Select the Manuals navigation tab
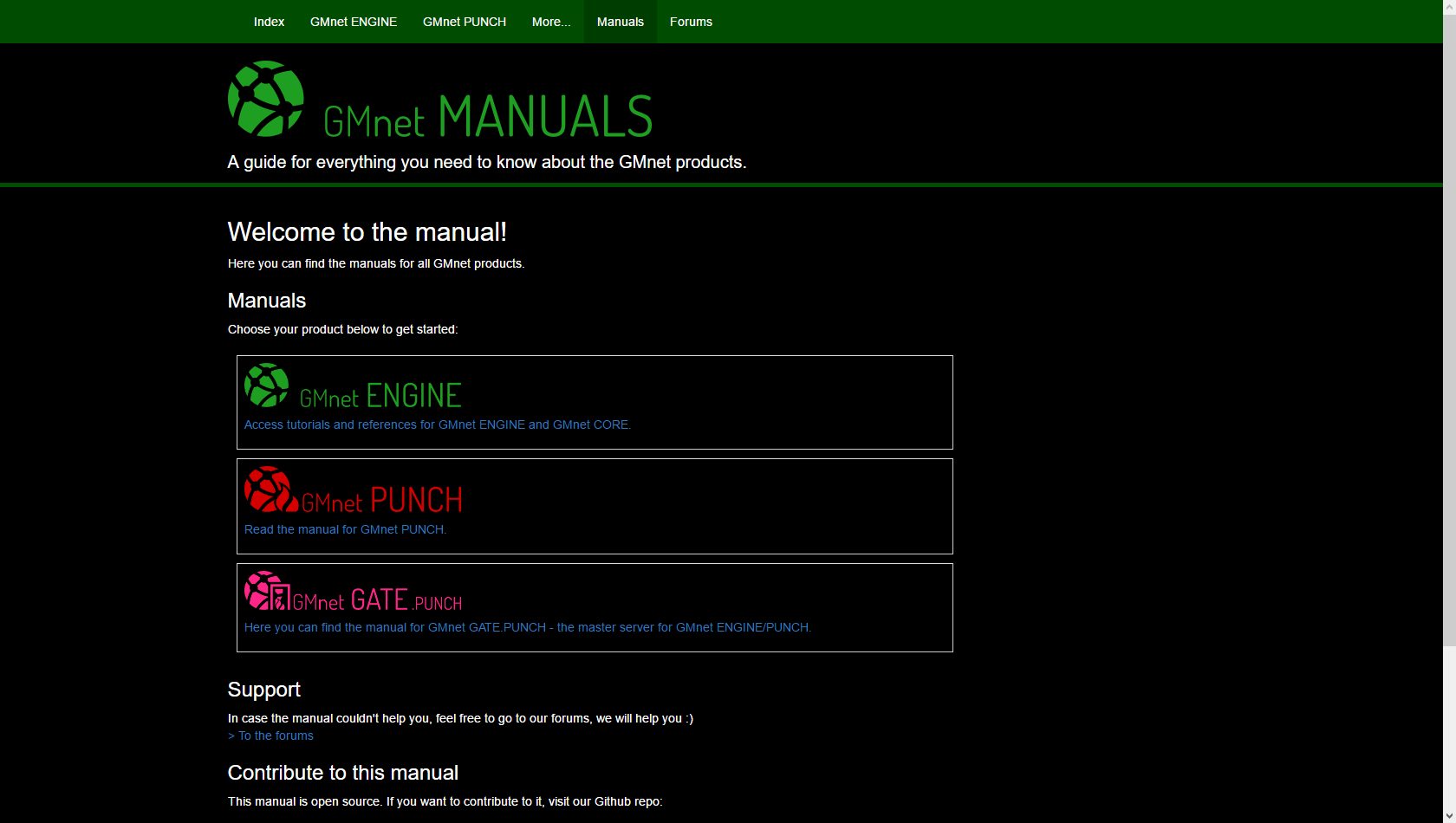1456x823 pixels. (620, 21)
